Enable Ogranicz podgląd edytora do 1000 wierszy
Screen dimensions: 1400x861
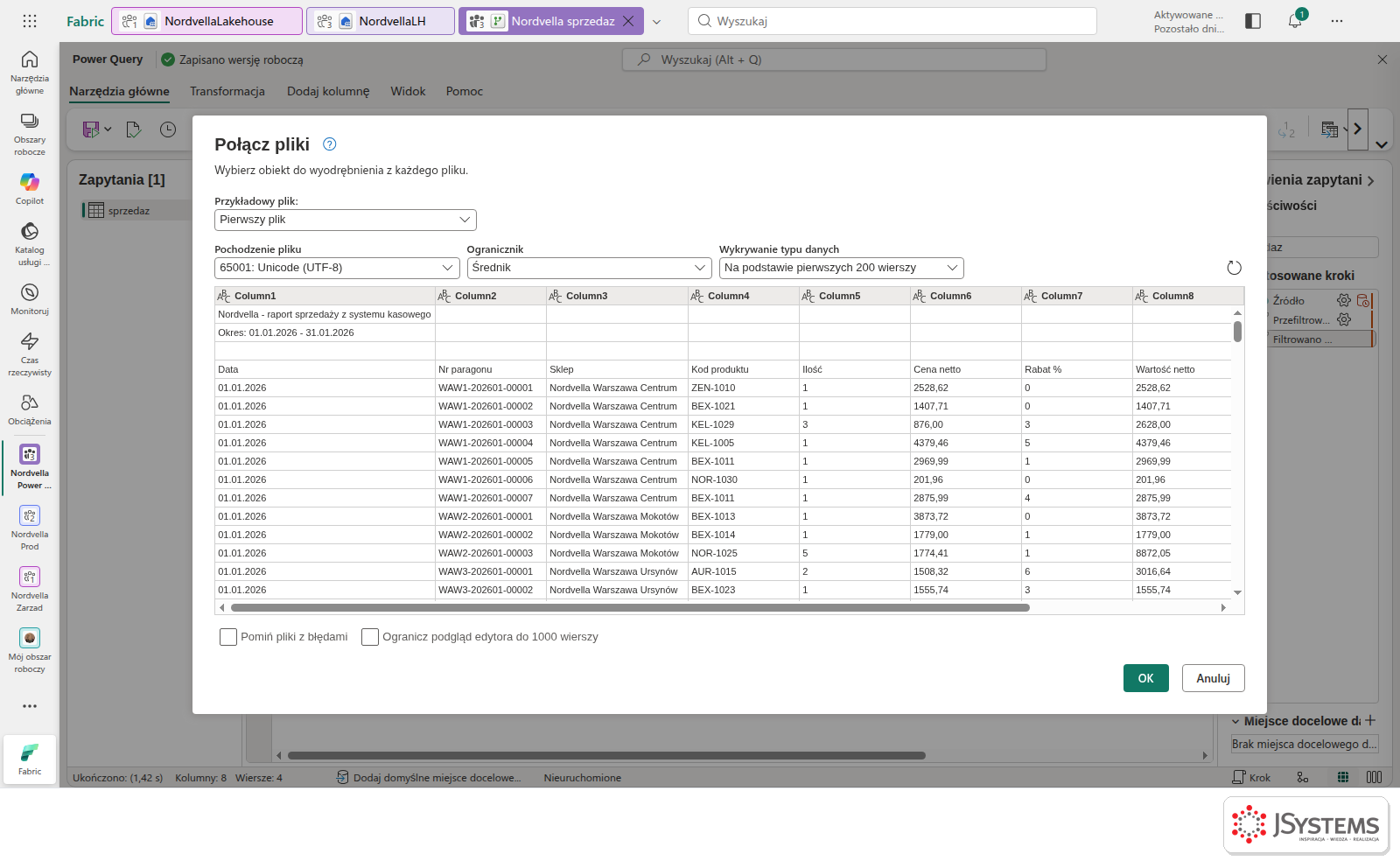click(370, 637)
